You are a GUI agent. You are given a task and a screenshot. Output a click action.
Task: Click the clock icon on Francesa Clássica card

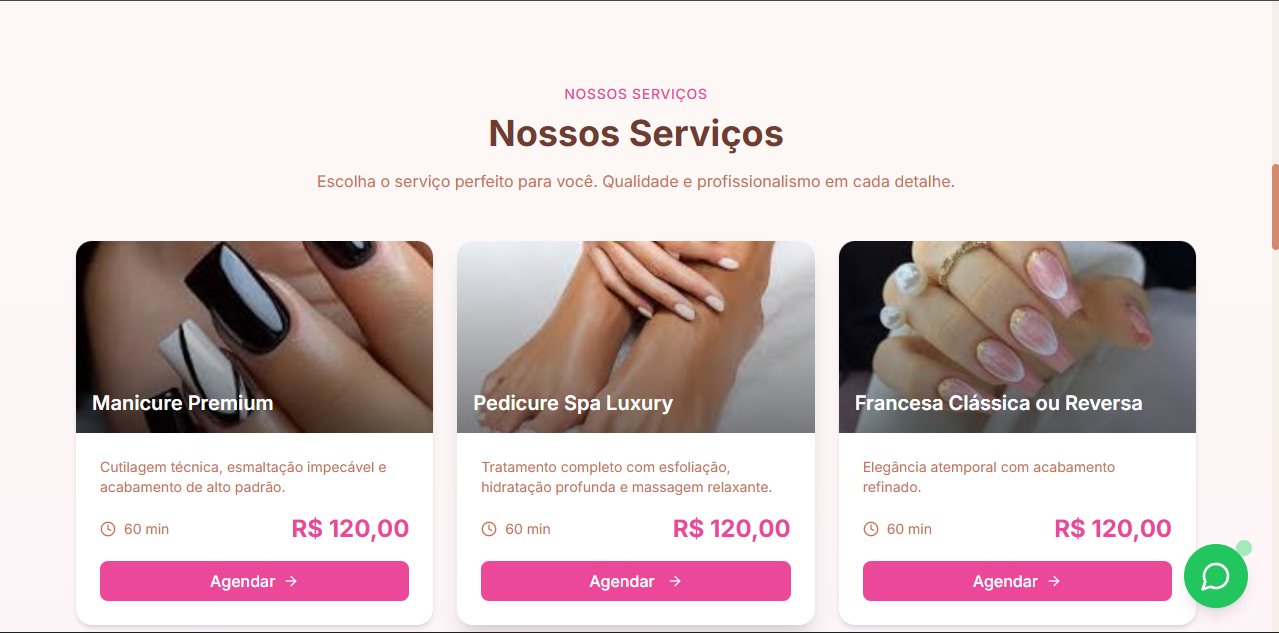click(x=871, y=529)
